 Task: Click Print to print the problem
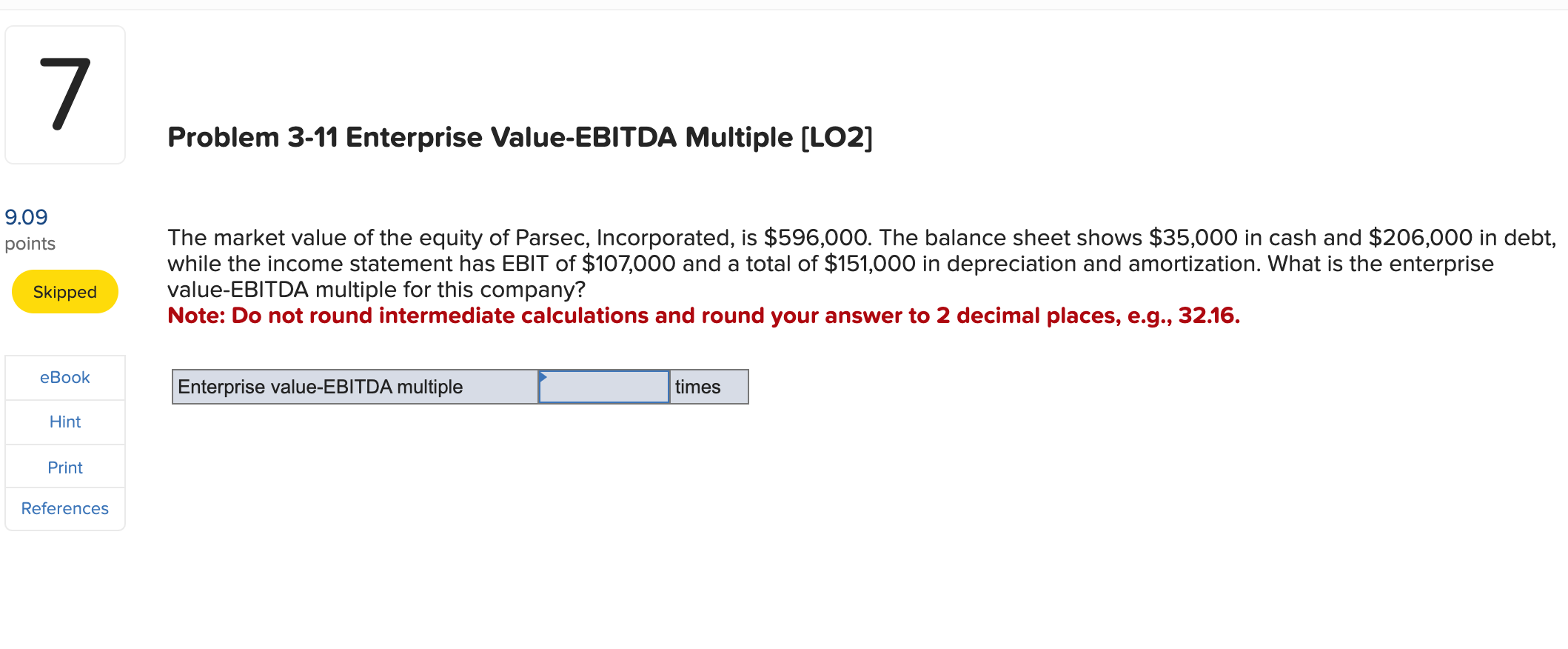click(64, 467)
